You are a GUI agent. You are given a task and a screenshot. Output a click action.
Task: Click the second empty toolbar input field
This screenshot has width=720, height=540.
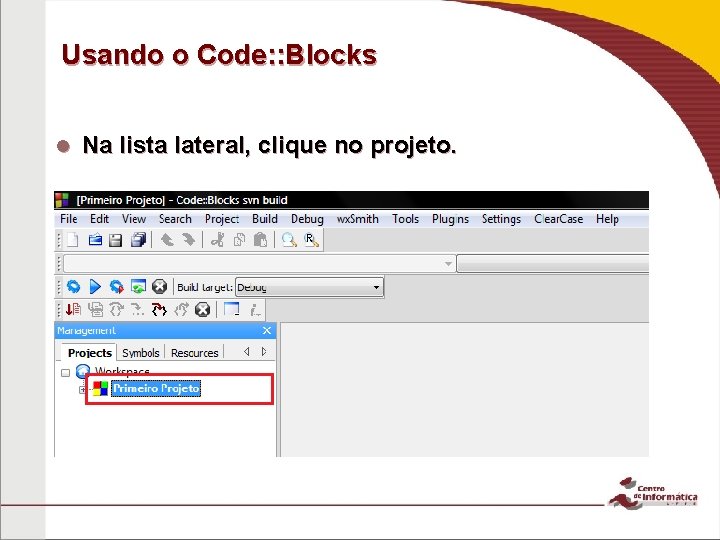[553, 264]
